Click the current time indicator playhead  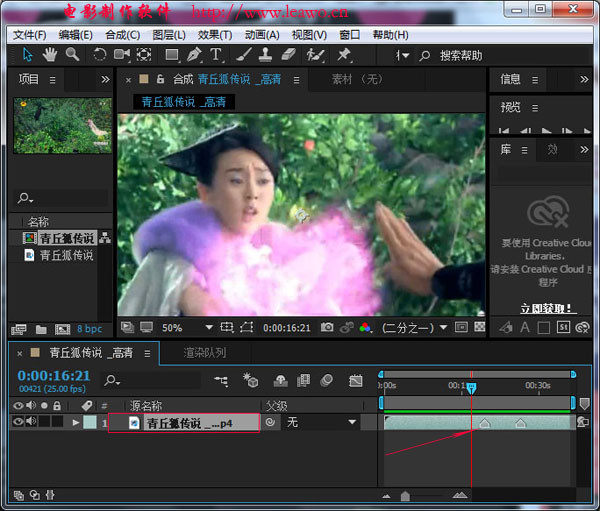(x=471, y=388)
